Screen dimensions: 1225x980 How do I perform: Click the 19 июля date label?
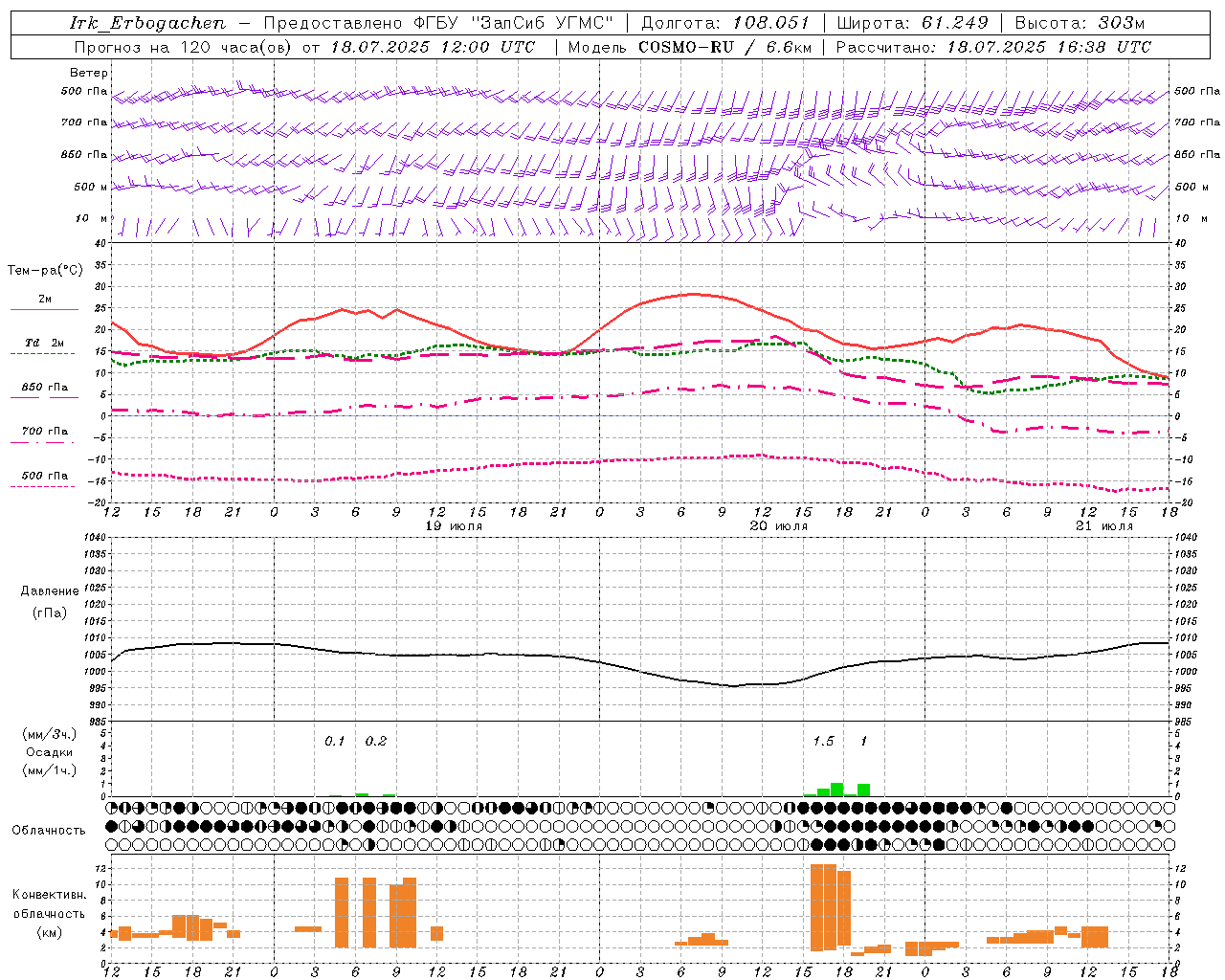[x=454, y=526]
